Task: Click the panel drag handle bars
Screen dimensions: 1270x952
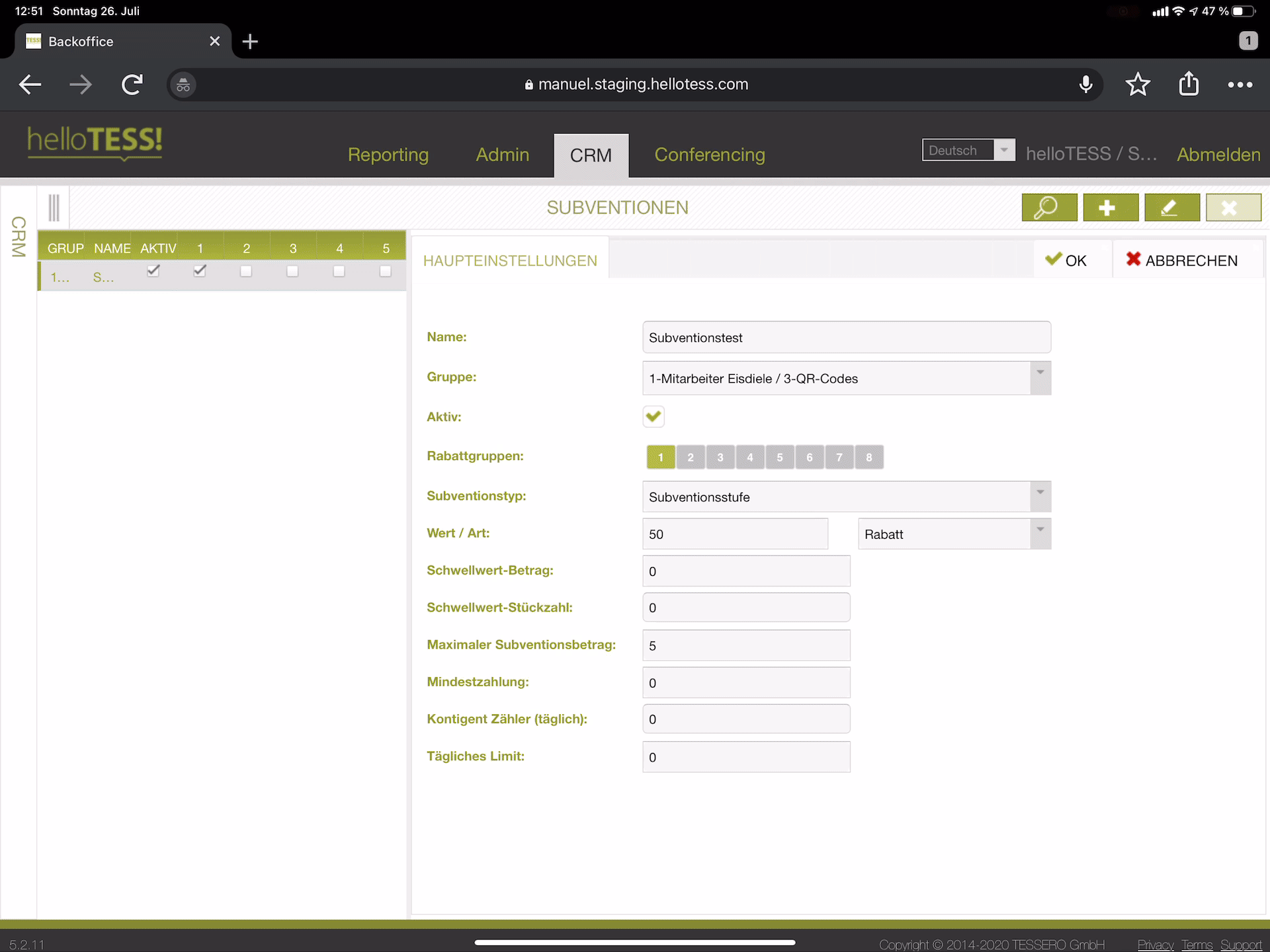Action: tap(54, 208)
